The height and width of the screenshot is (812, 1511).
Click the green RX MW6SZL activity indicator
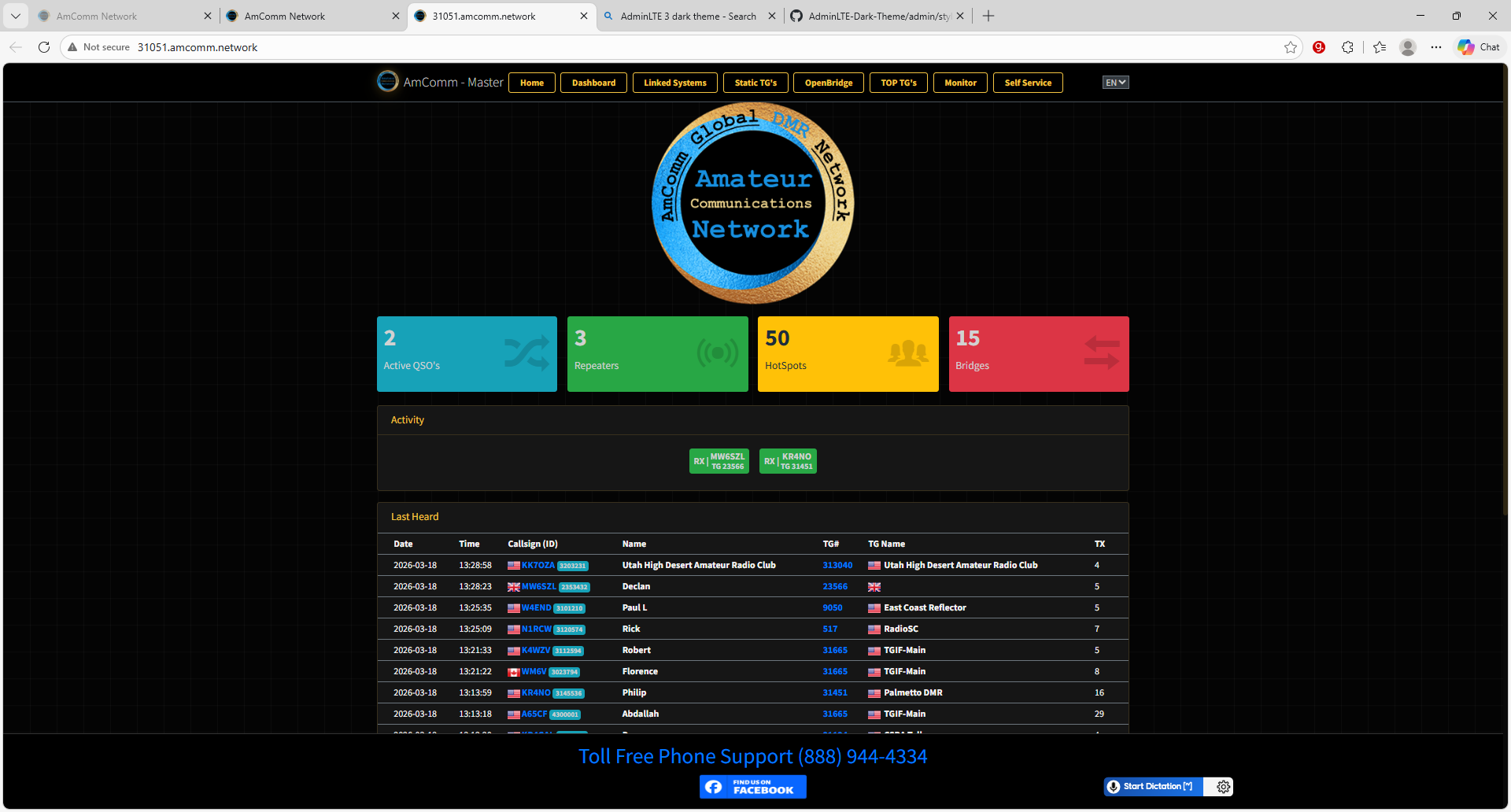719,460
